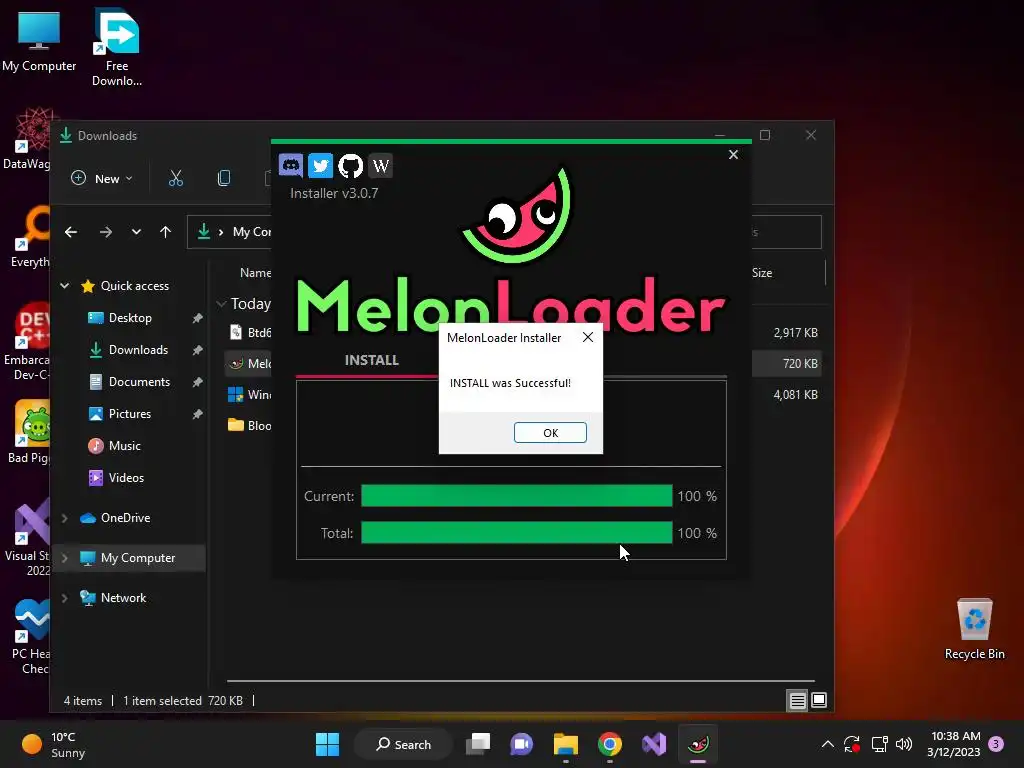Open the Recycle Bin desktop icon

pos(974,629)
